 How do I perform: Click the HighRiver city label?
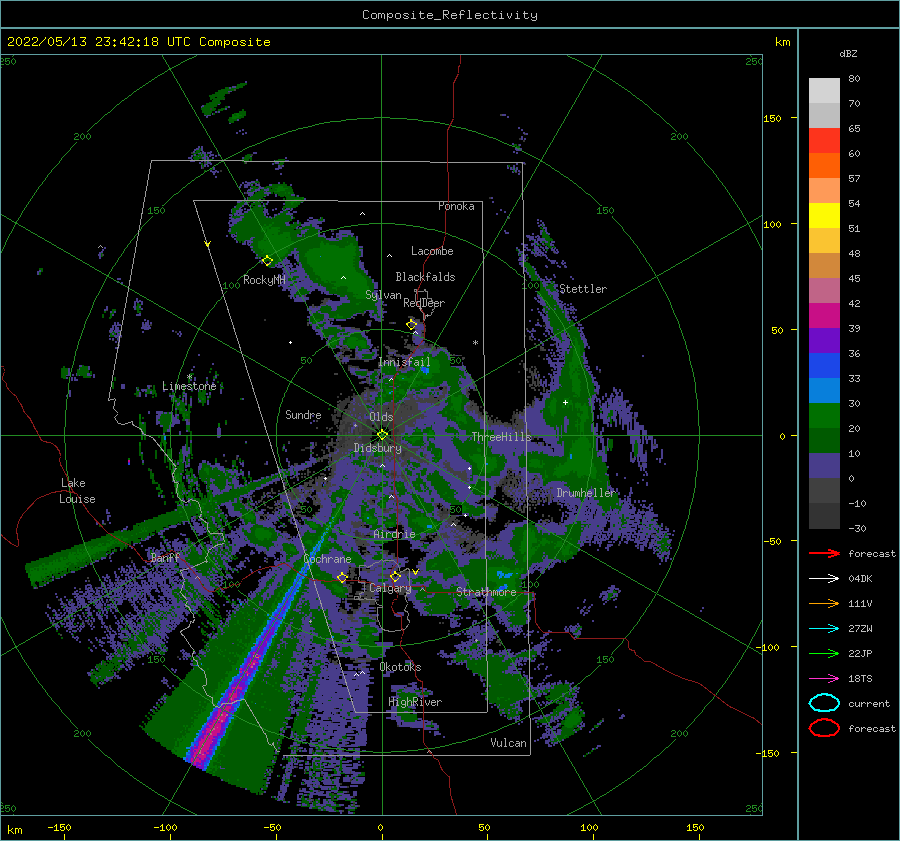(415, 702)
